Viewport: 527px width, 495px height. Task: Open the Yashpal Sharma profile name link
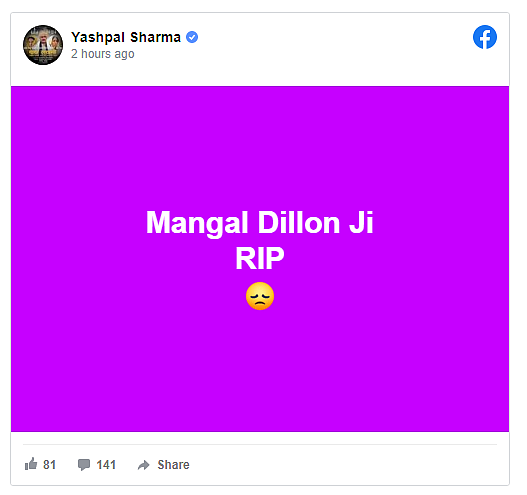click(x=126, y=37)
